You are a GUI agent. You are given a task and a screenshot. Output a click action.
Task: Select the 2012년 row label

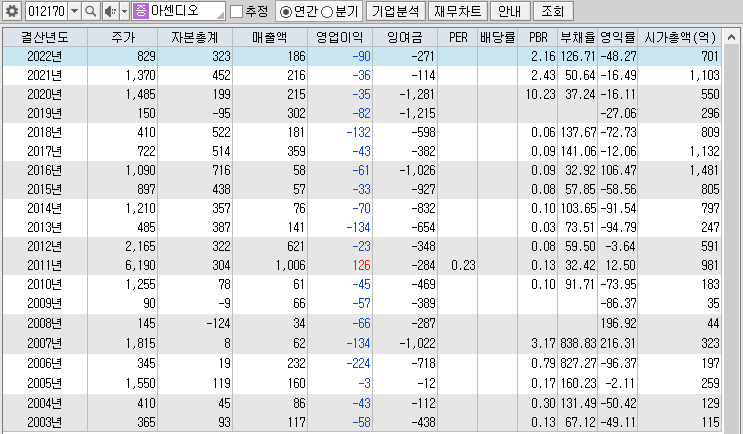click(x=45, y=246)
